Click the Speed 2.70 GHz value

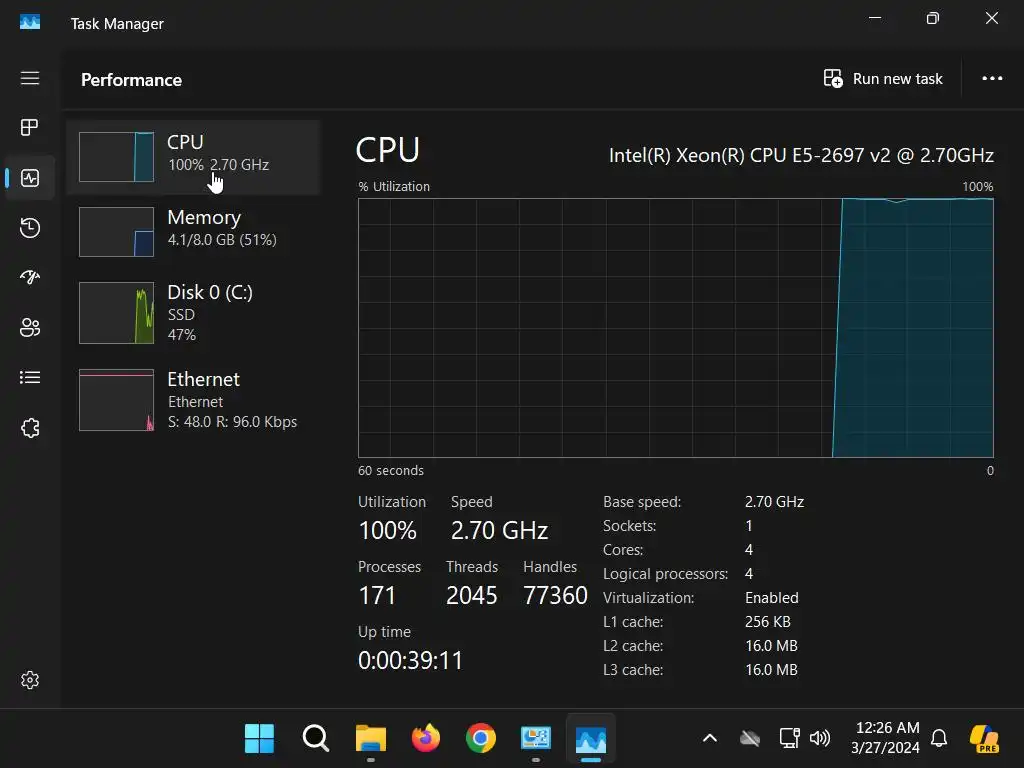(499, 530)
